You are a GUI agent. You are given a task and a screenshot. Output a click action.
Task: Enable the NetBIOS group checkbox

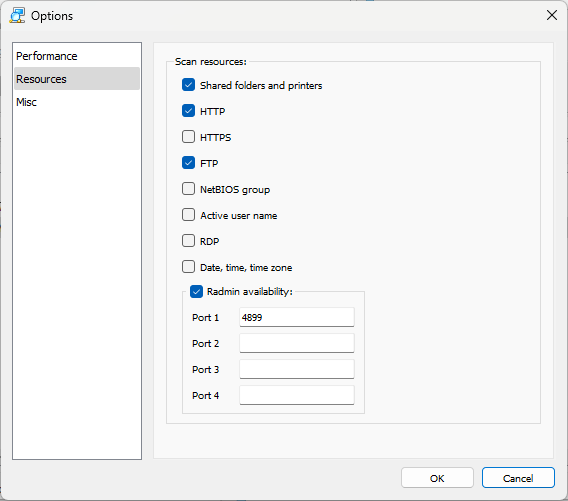tap(188, 189)
